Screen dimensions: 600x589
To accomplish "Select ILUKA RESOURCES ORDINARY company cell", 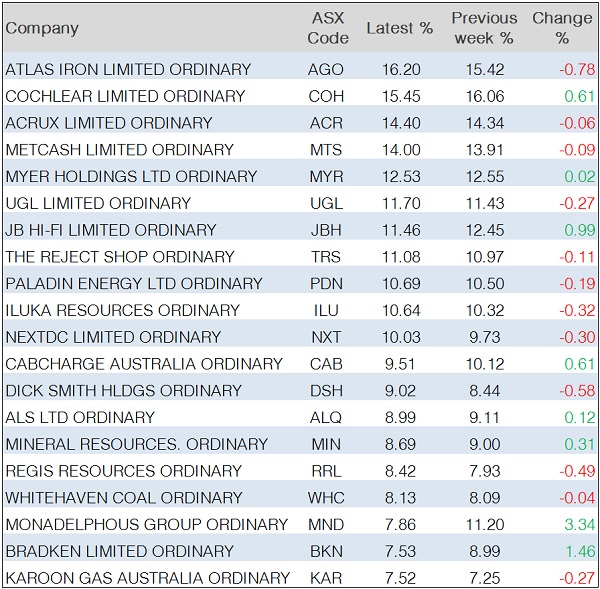I will pos(123,310).
